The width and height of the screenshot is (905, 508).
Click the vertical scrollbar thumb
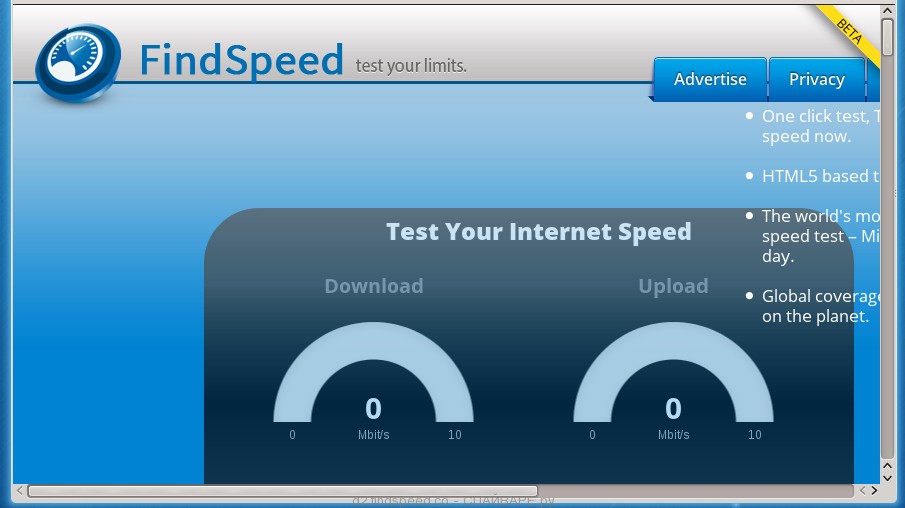[888, 36]
